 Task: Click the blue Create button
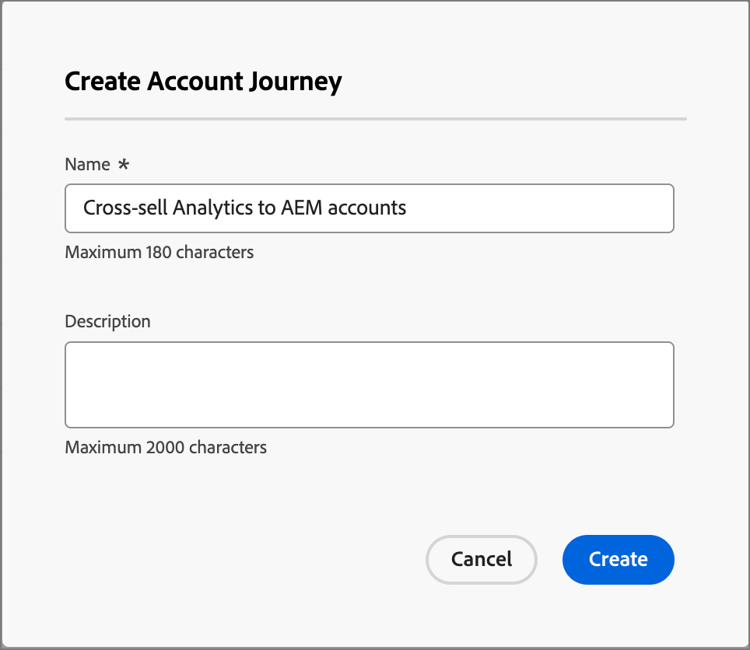point(618,559)
